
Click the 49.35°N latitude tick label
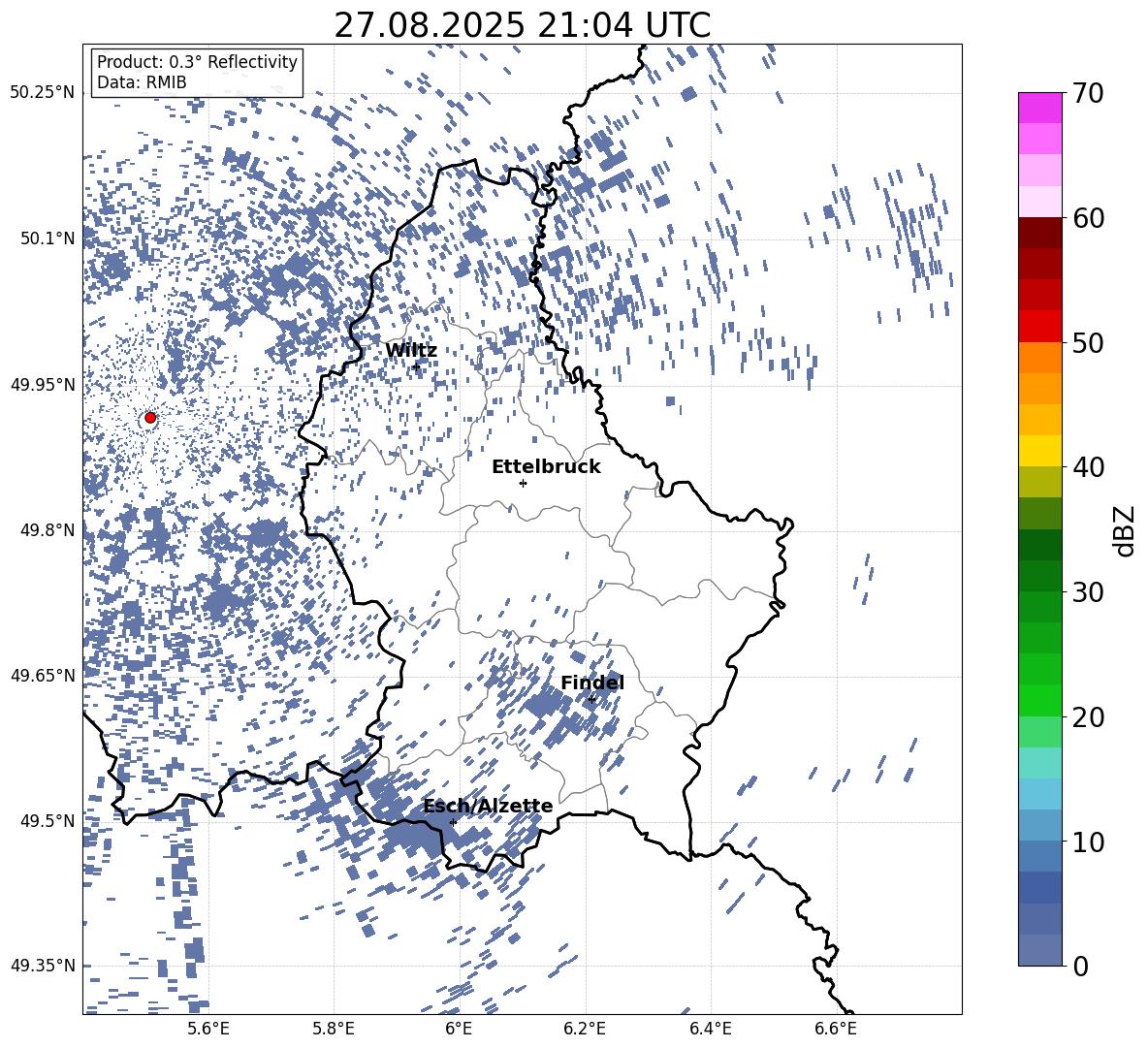tap(43, 966)
